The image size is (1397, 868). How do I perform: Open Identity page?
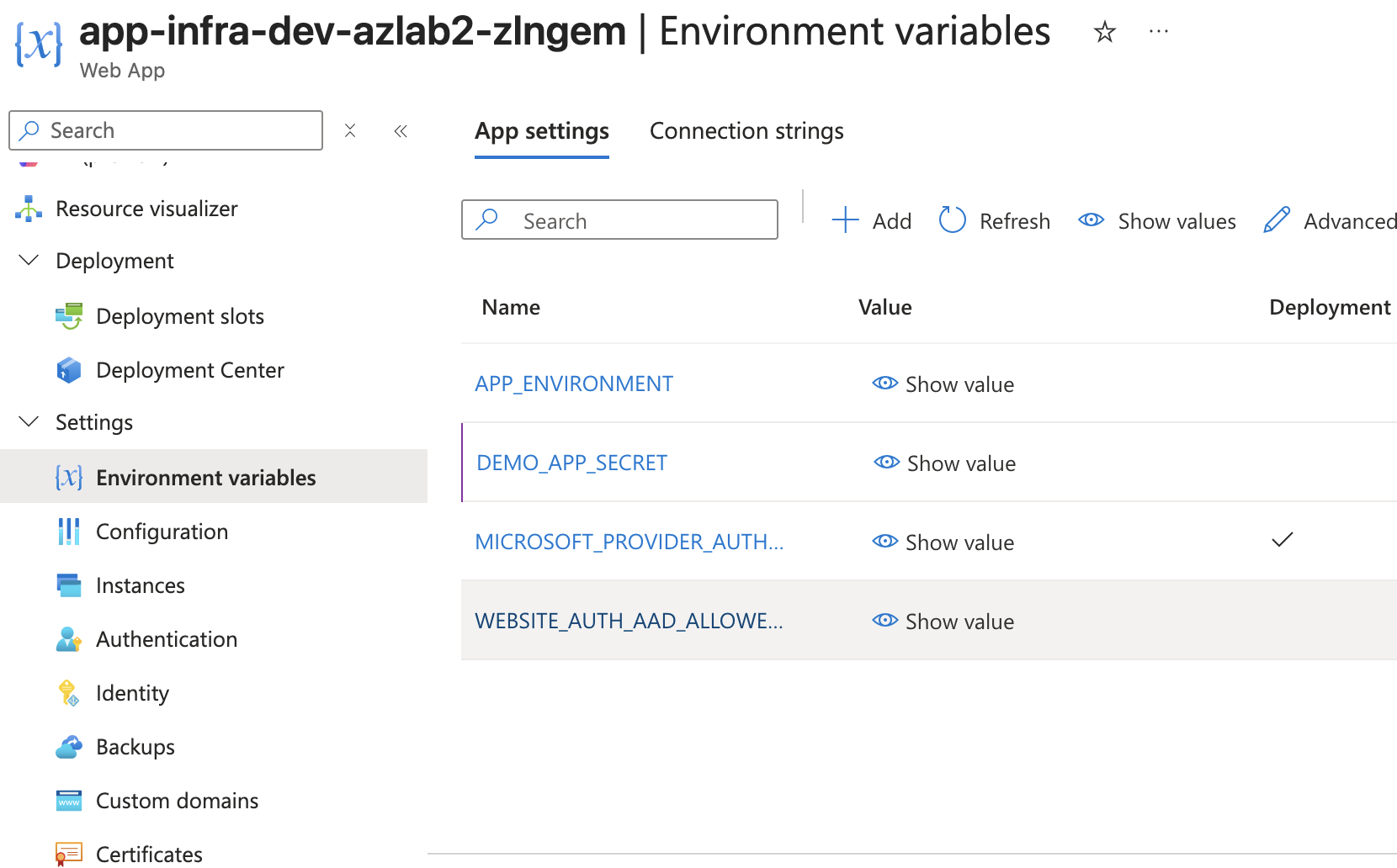pyautogui.click(x=132, y=693)
